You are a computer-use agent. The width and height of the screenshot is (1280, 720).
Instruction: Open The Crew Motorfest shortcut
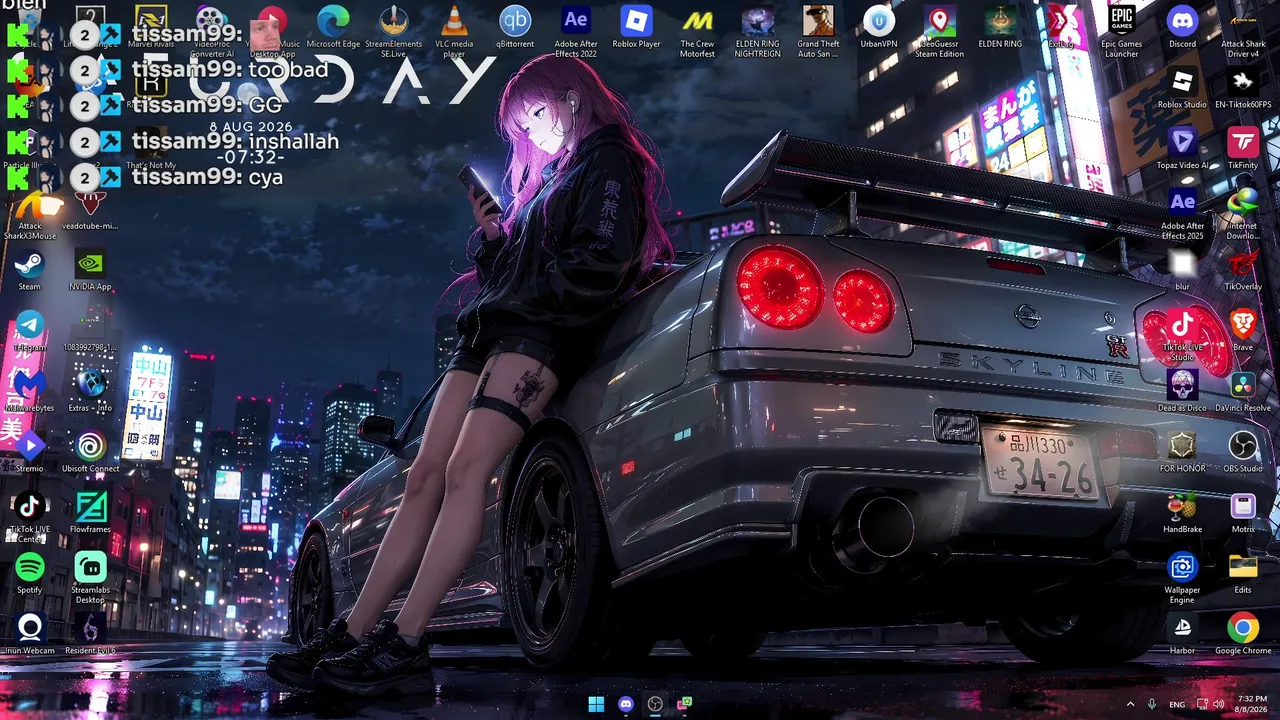(x=697, y=32)
